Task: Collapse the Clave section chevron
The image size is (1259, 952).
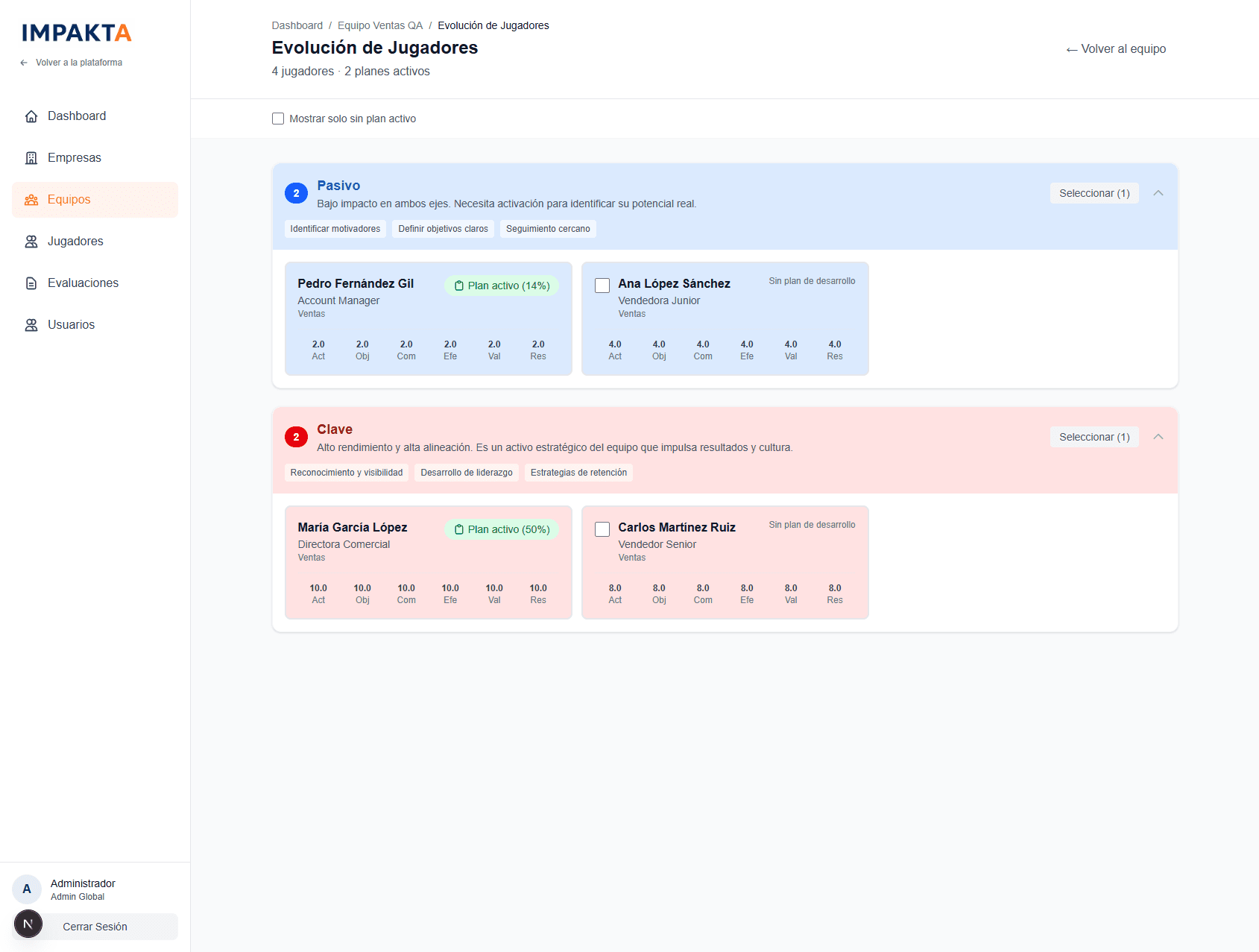Action: (x=1158, y=437)
